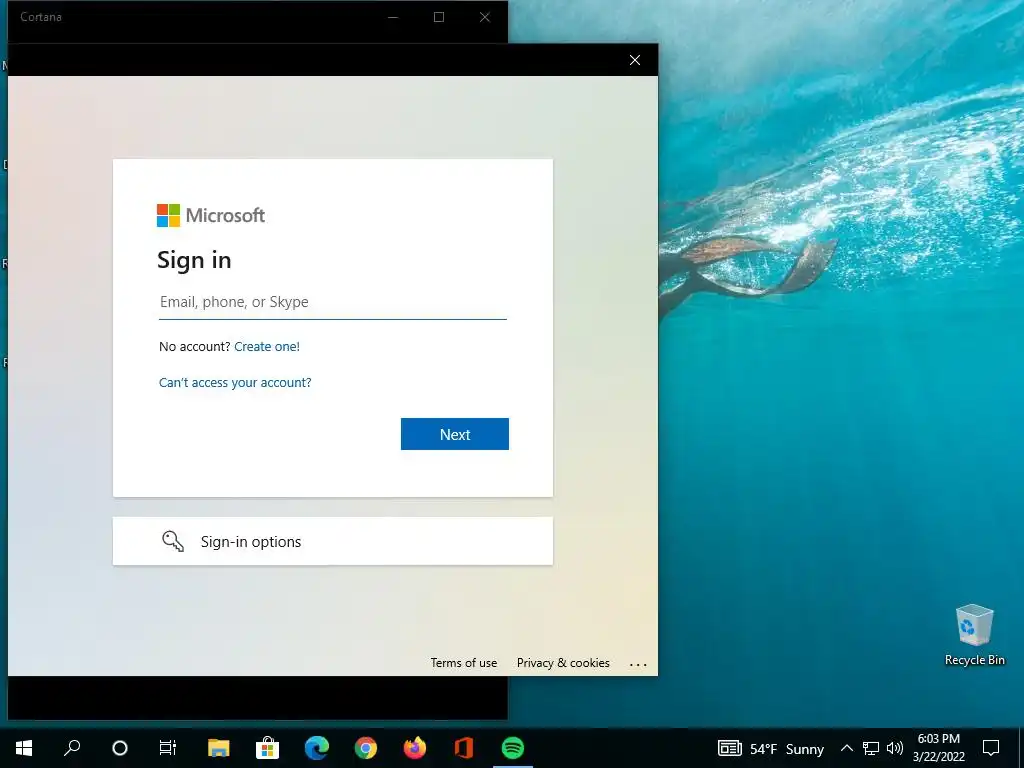Launch Cortana from the taskbar circle
The image size is (1024, 768).
click(x=120, y=748)
